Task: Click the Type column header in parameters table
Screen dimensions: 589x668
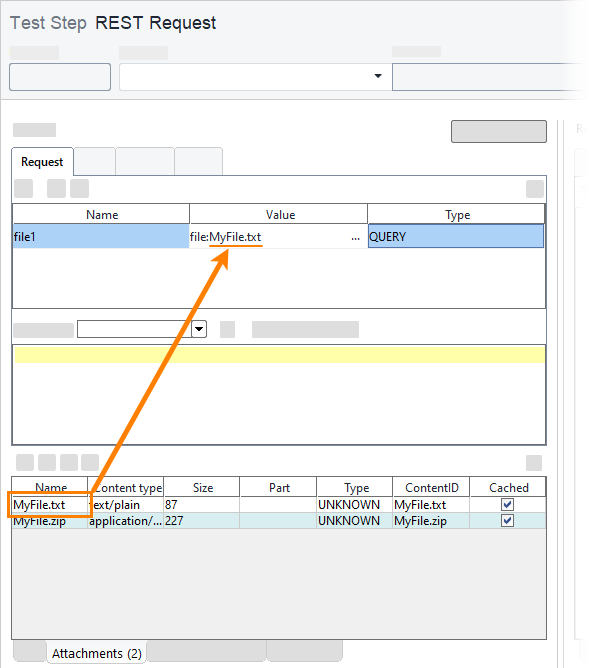Action: (456, 214)
